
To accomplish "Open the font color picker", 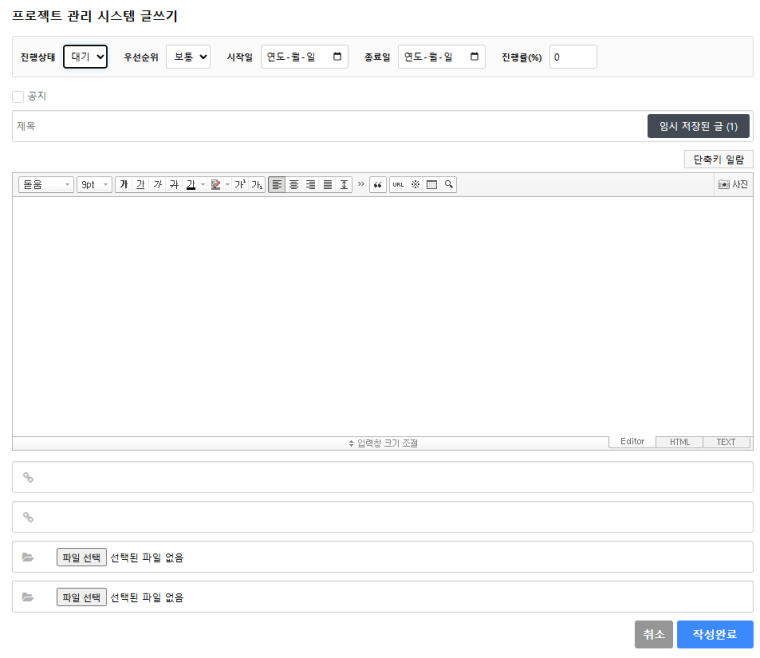I will tap(190, 185).
